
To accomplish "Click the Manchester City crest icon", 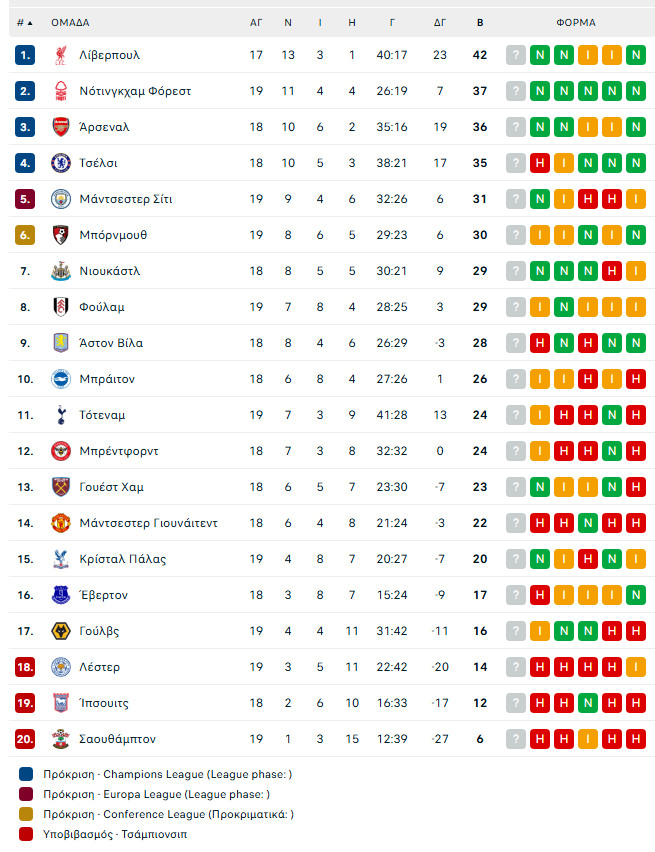I will (x=60, y=199).
